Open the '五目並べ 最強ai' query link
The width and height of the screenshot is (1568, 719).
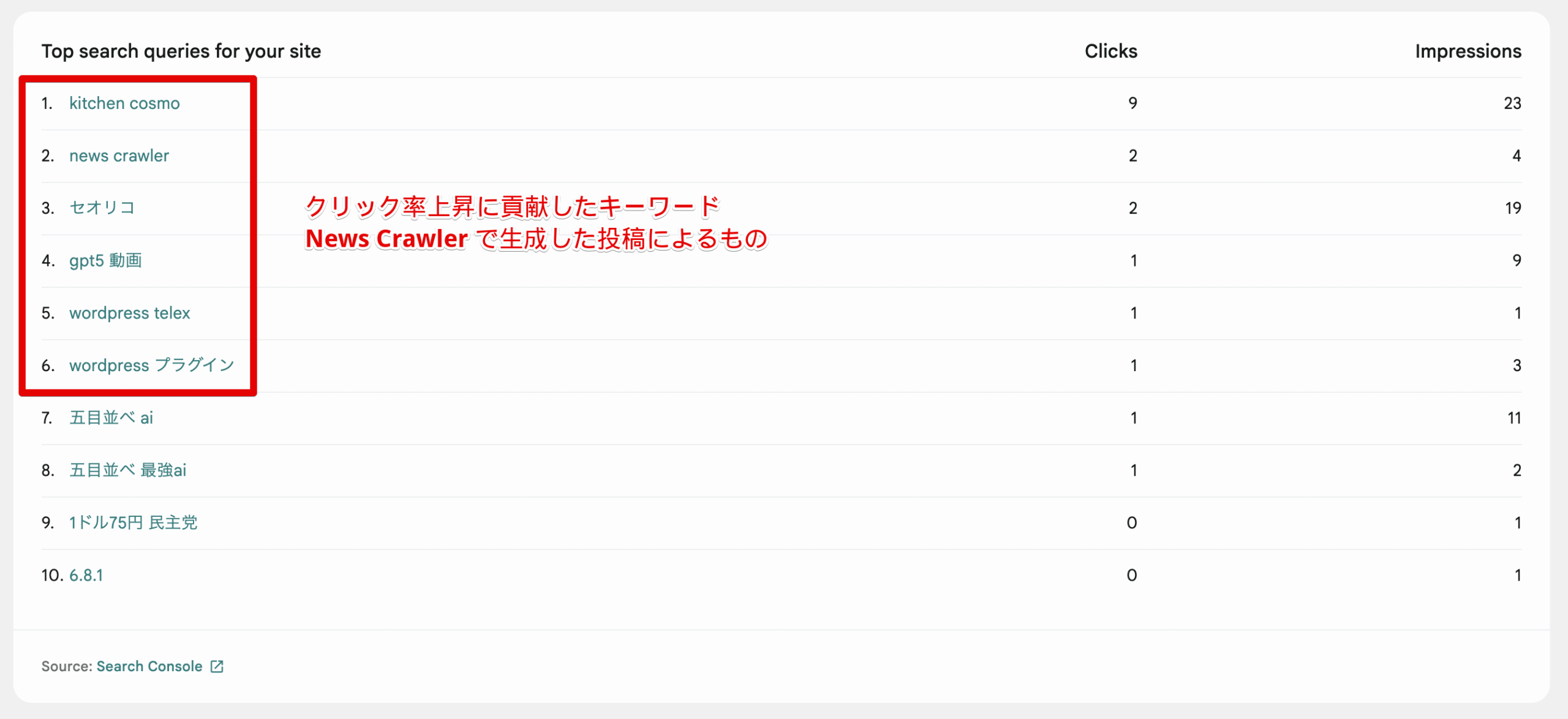tap(127, 470)
